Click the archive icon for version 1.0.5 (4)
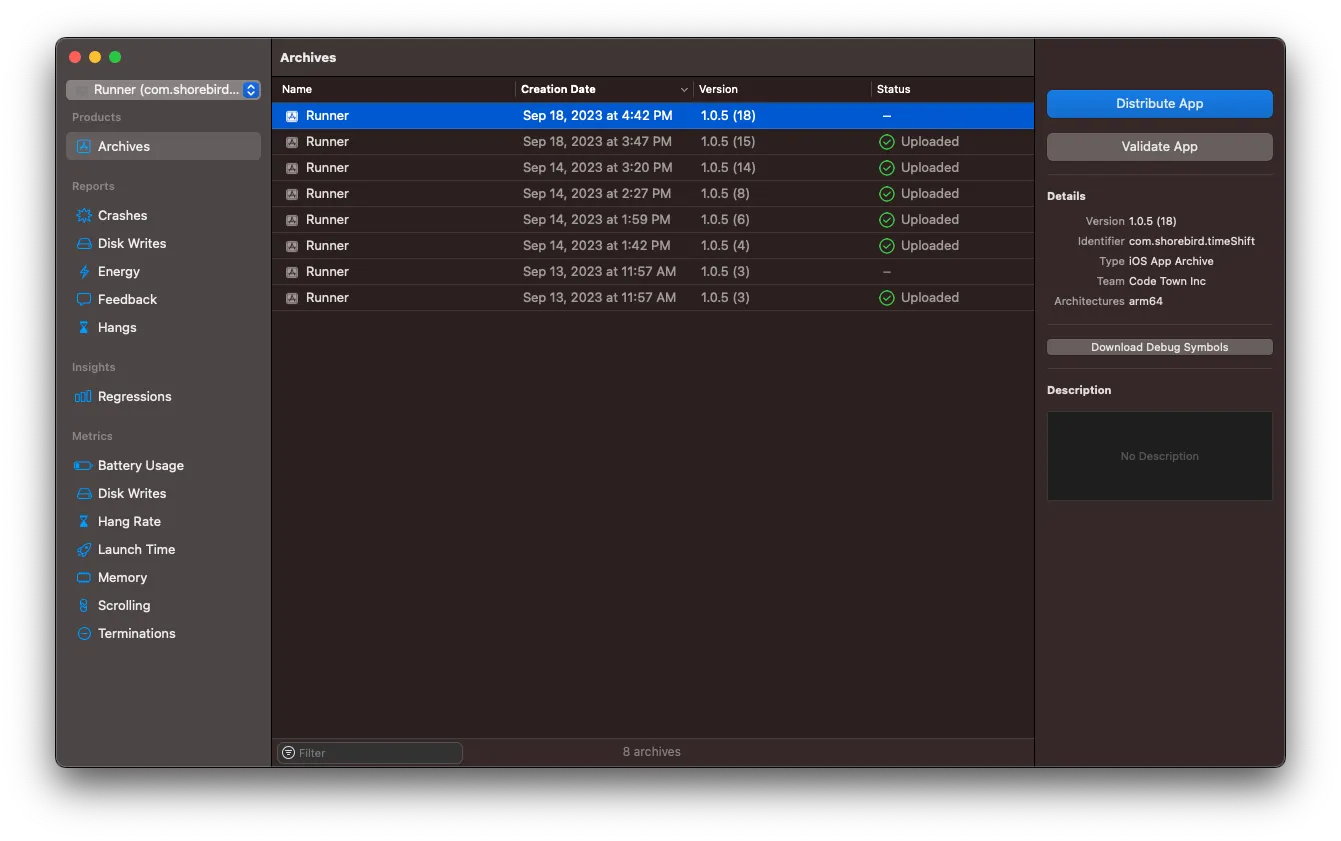 point(292,246)
